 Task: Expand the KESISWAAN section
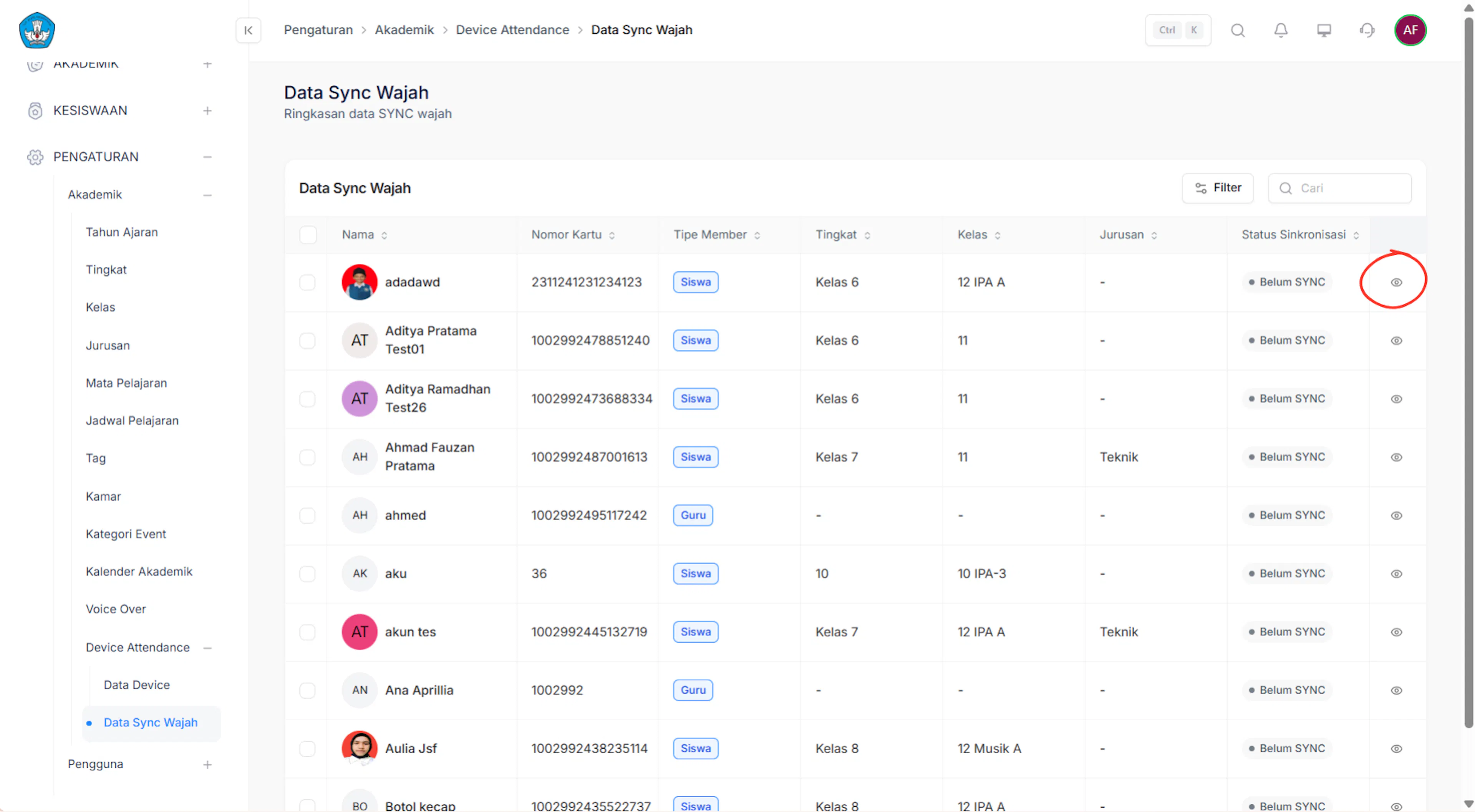(207, 111)
